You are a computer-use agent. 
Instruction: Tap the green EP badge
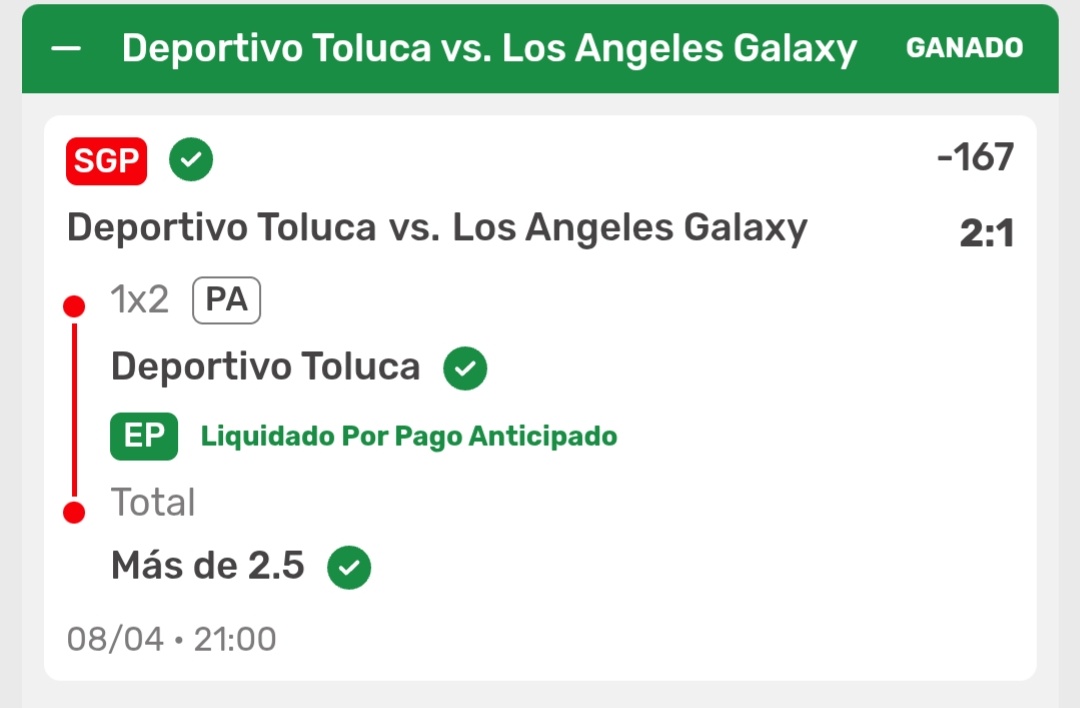[144, 436]
